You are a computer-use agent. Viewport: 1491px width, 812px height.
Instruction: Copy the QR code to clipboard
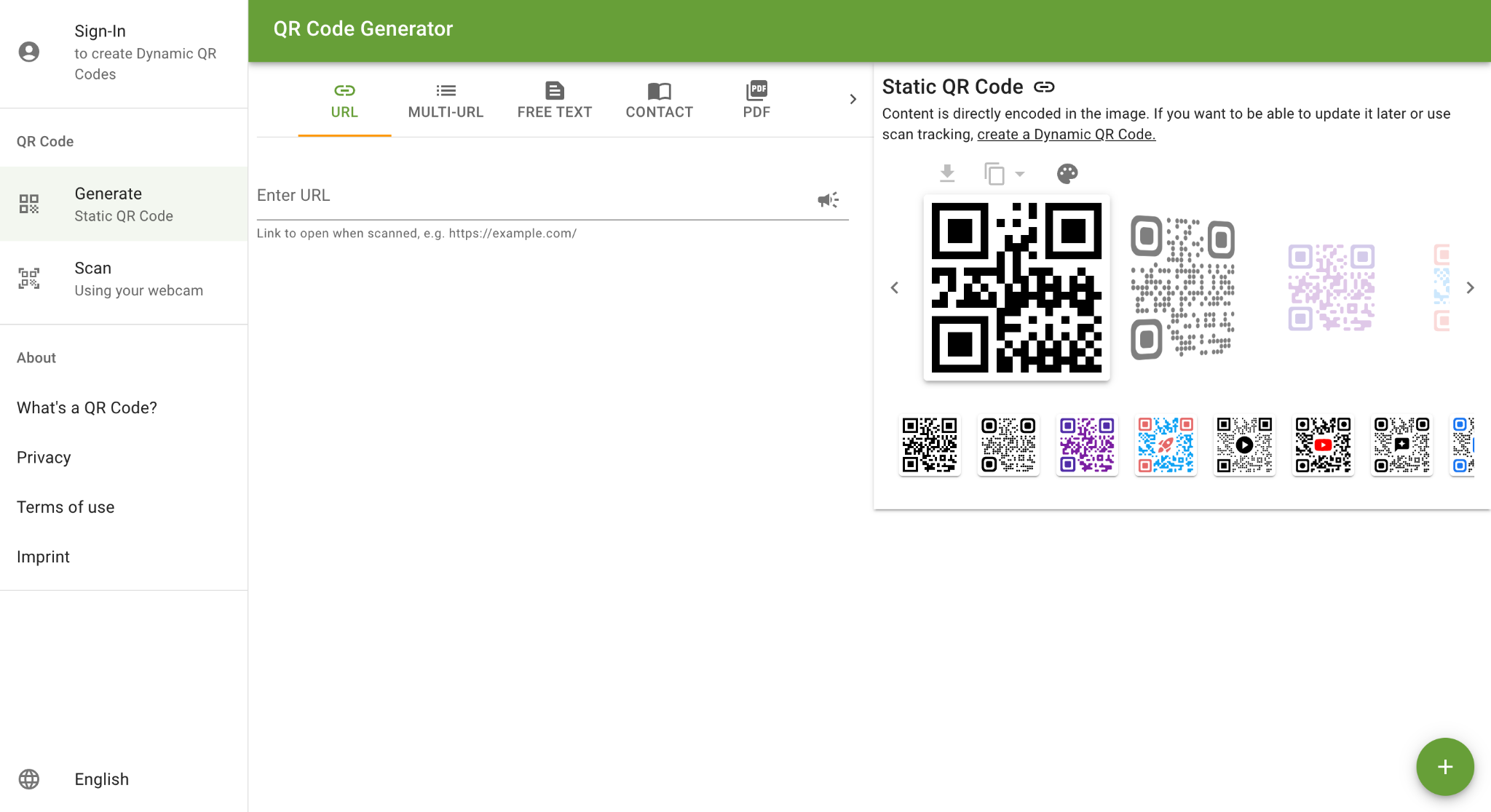coord(994,173)
